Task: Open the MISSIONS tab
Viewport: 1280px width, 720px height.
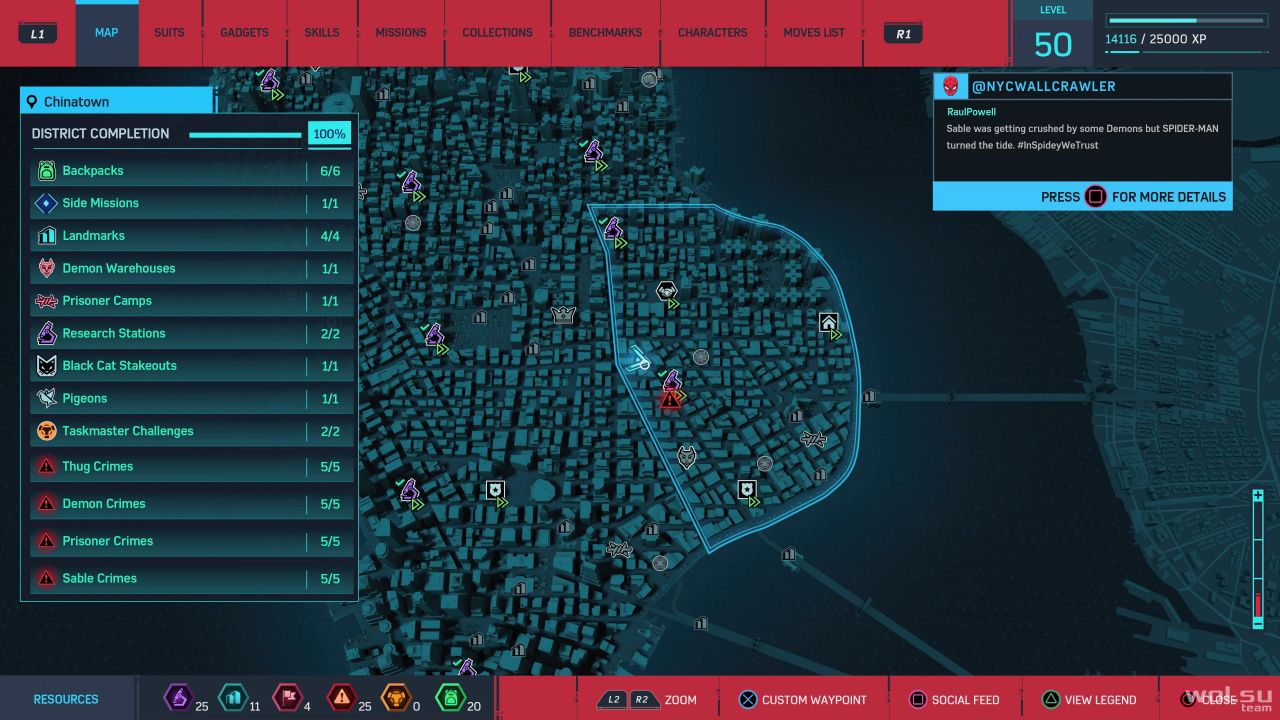Action: [401, 33]
